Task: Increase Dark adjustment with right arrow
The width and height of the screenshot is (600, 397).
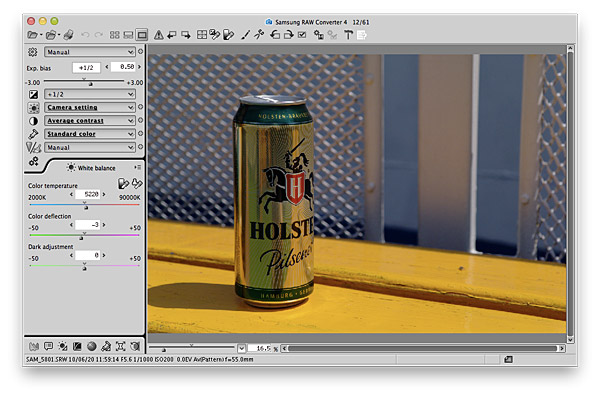Action: (x=104, y=255)
